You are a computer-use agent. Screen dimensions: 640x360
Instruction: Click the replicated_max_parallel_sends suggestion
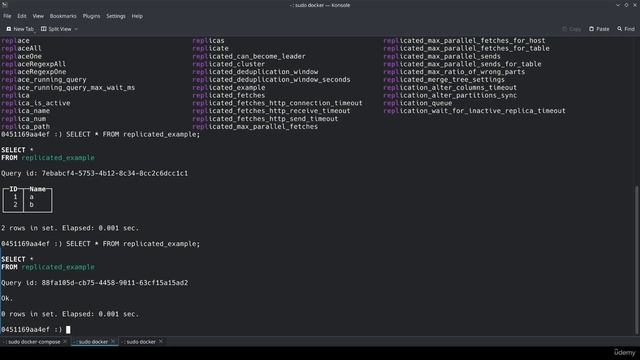442,56
